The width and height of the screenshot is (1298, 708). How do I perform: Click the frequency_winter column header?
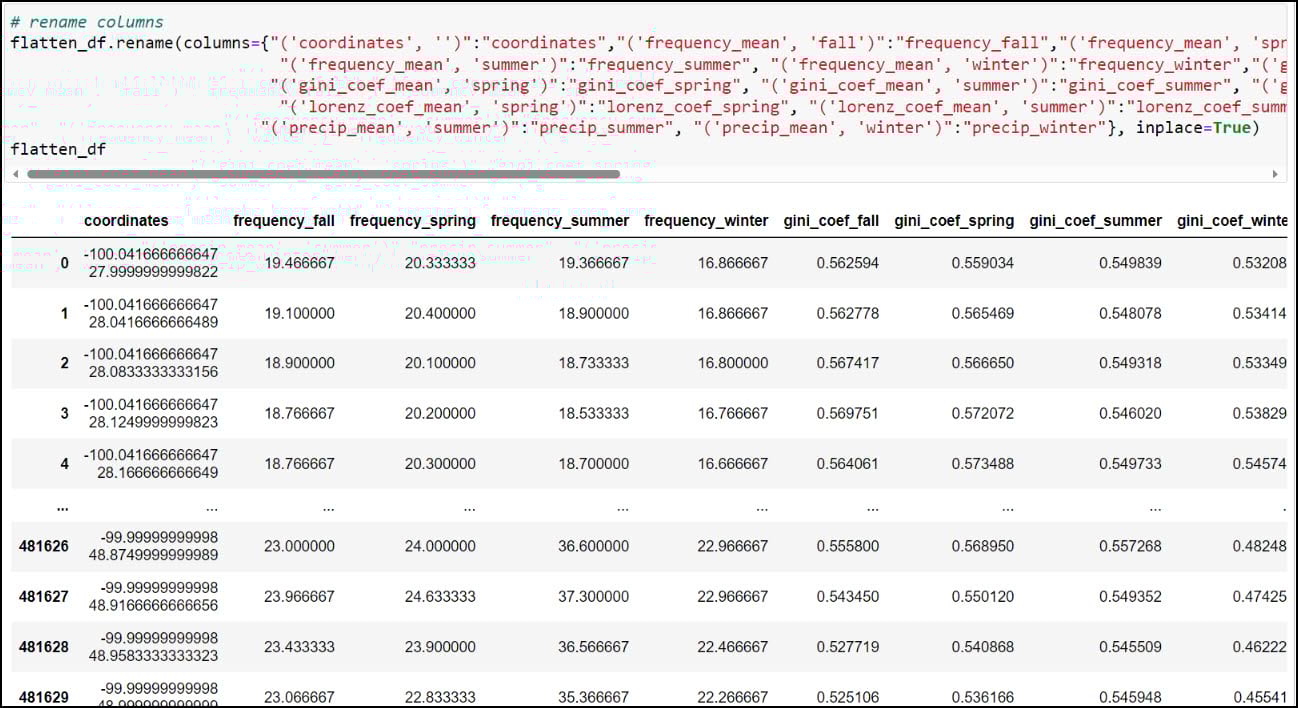706,221
